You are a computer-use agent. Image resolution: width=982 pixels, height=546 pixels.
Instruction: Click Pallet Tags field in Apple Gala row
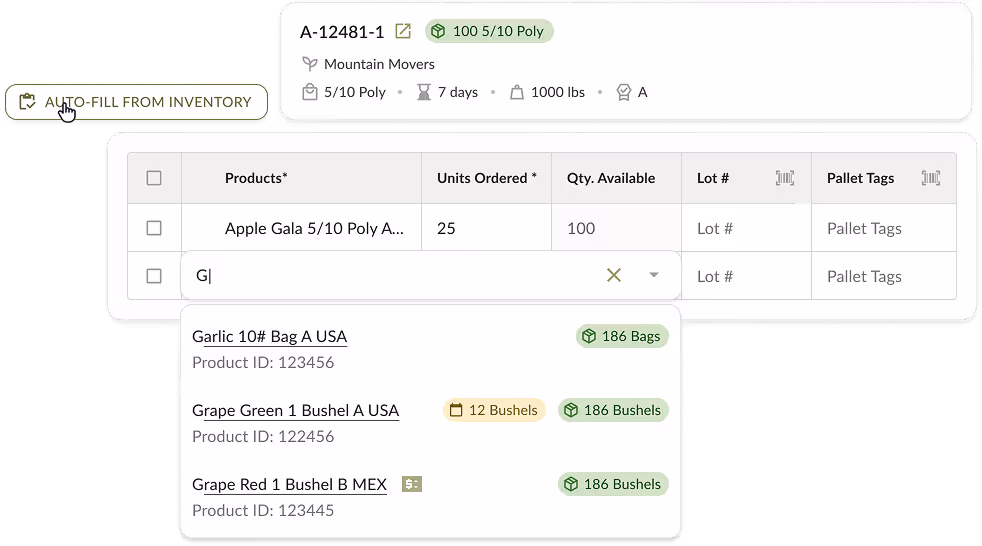pos(884,228)
